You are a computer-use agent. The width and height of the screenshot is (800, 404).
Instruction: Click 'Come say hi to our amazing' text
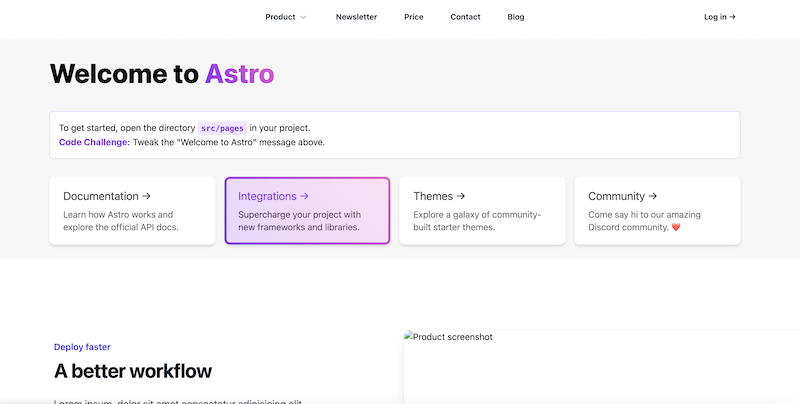point(644,215)
